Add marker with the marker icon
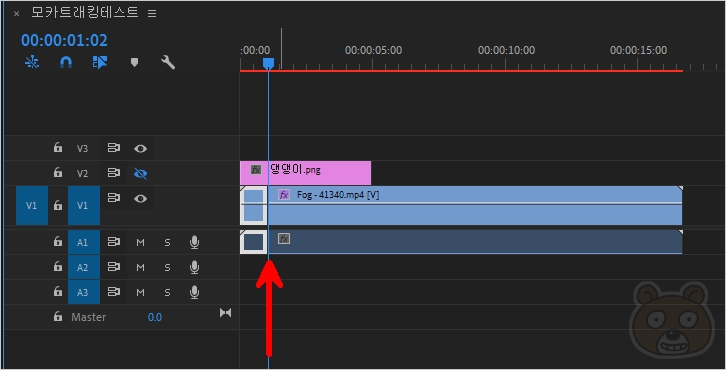 (x=134, y=62)
